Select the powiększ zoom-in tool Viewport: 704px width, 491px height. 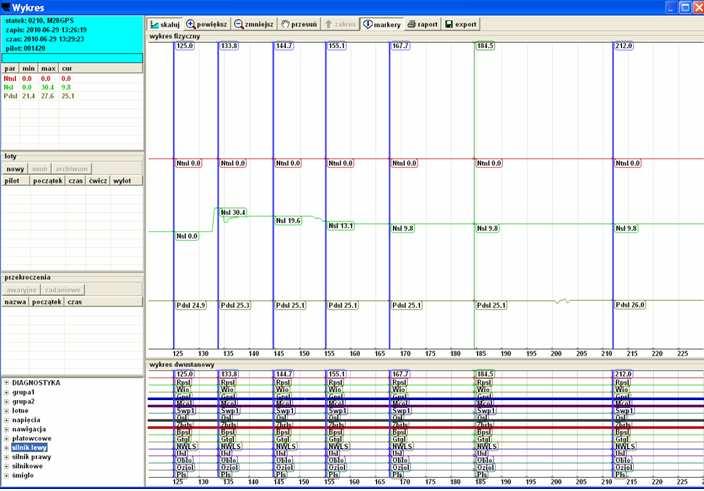click(207, 24)
